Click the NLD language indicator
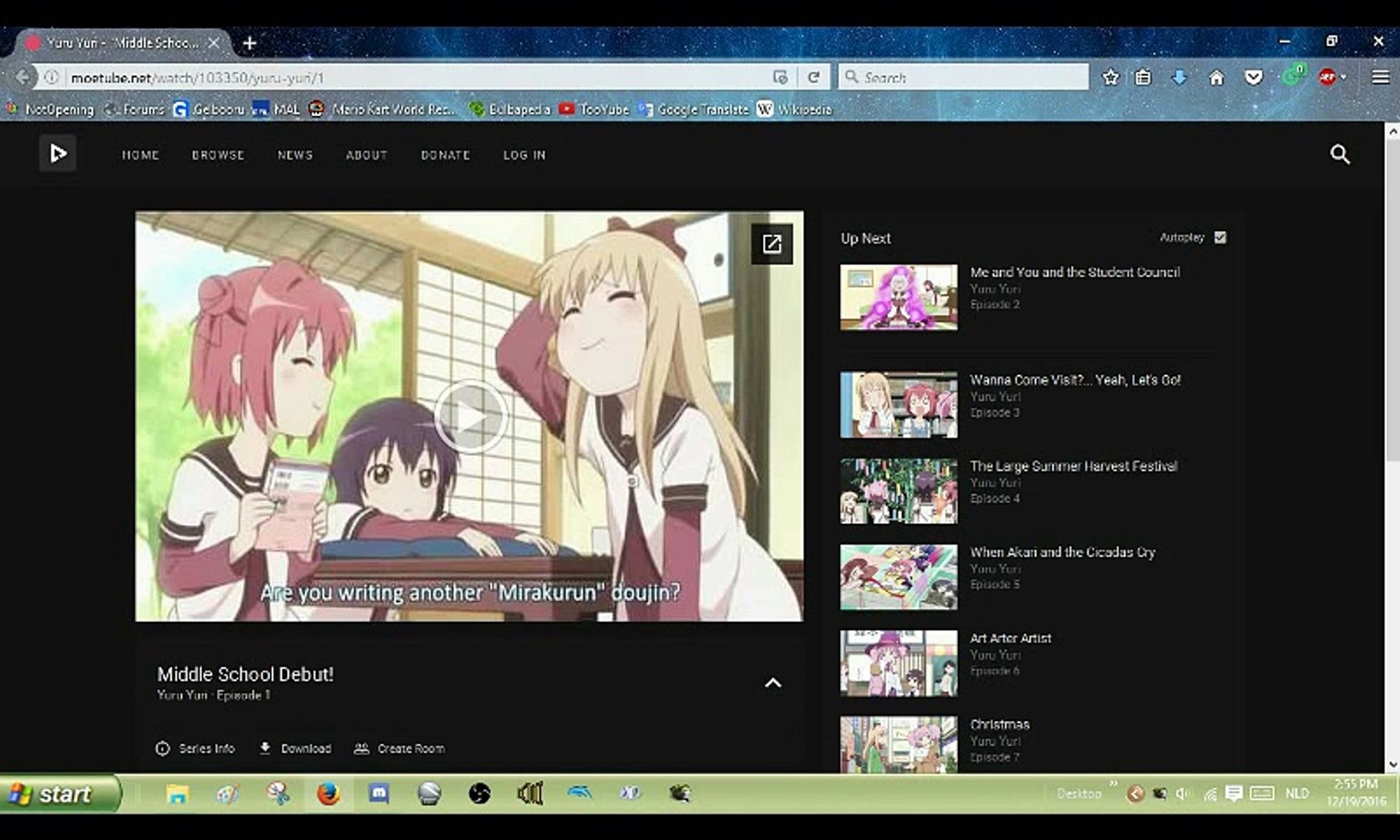Screen dimensions: 1400x840 [1297, 793]
